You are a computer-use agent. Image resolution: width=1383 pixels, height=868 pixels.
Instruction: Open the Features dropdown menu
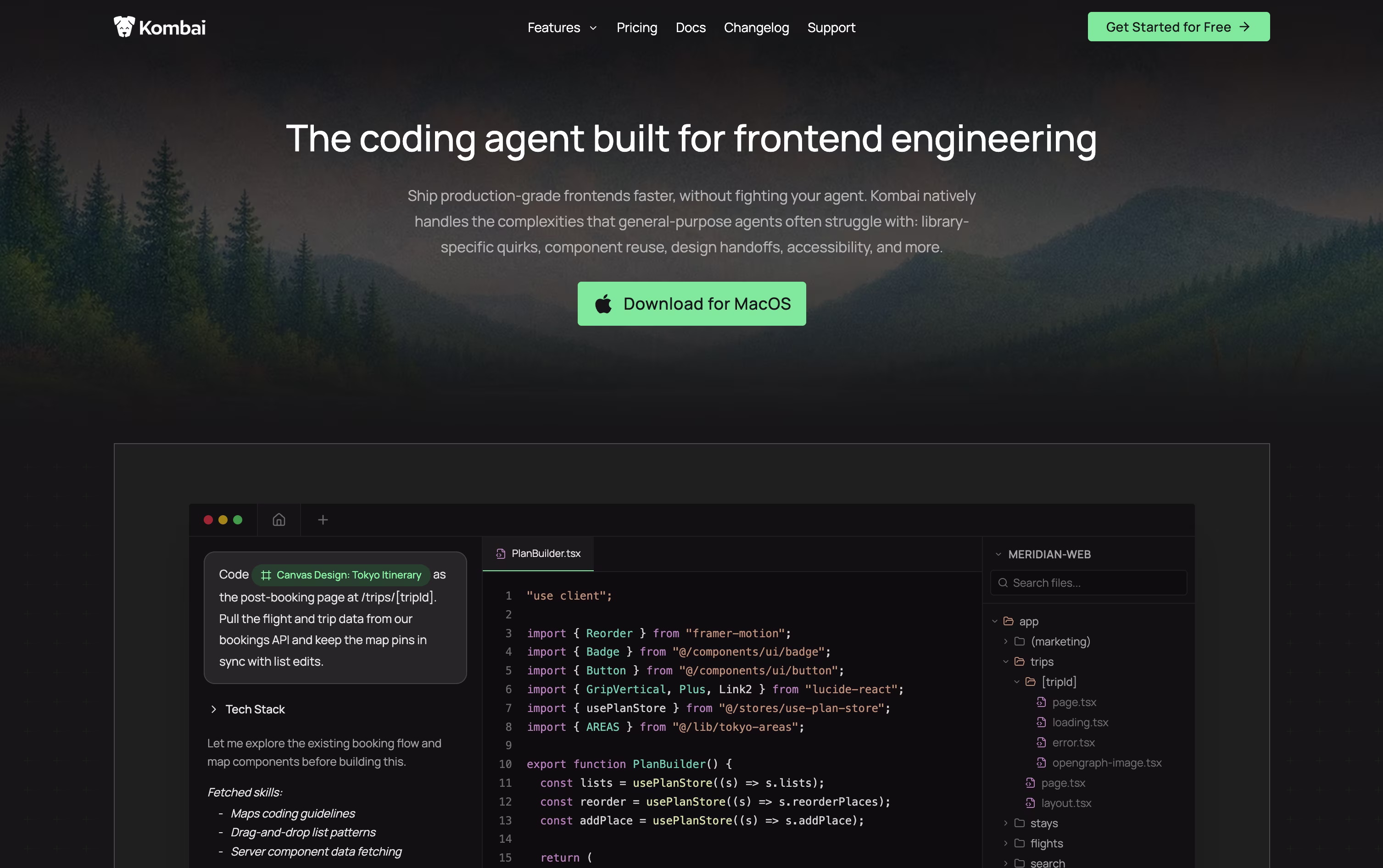click(x=562, y=28)
